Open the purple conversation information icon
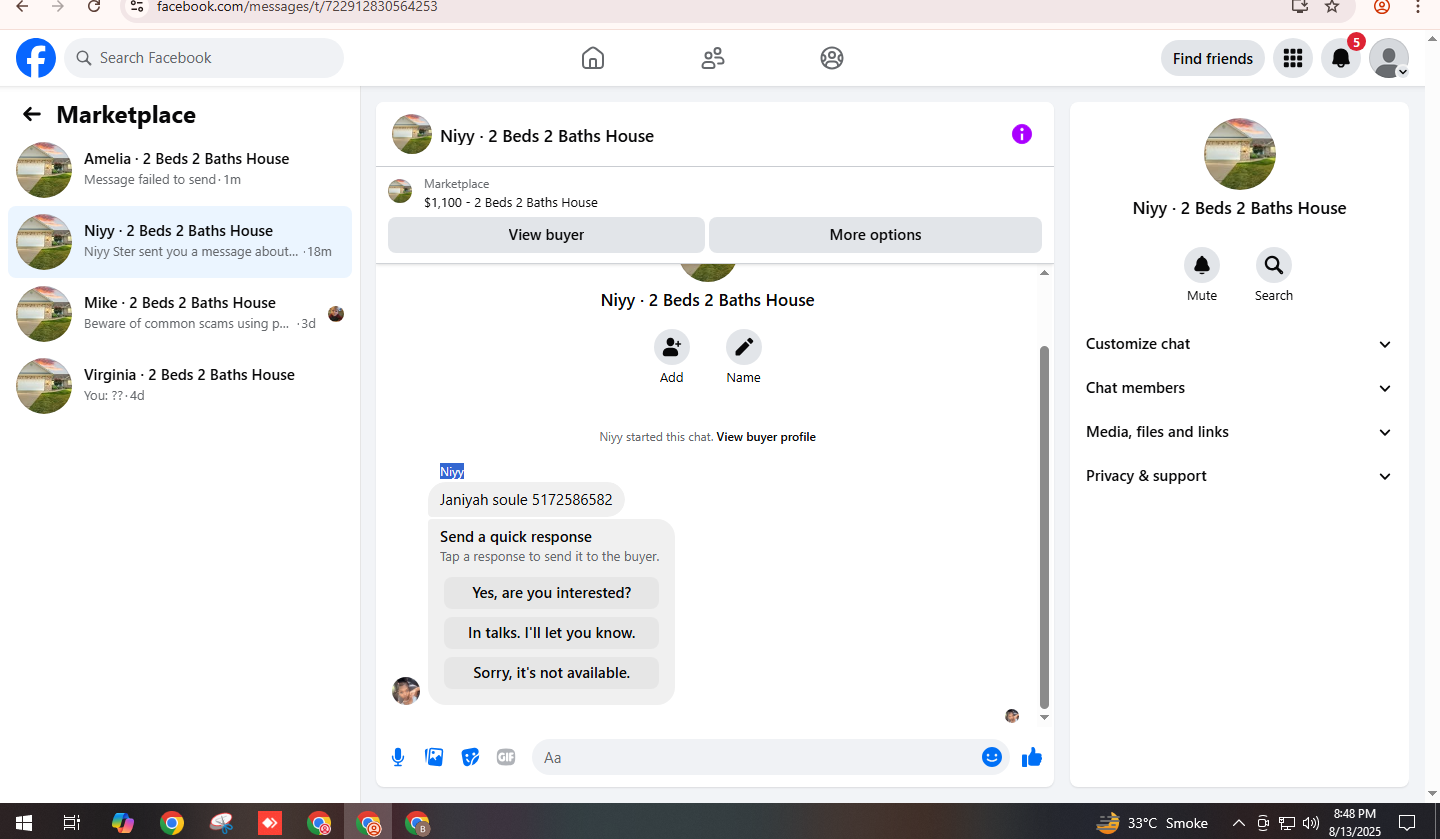 point(1021,134)
